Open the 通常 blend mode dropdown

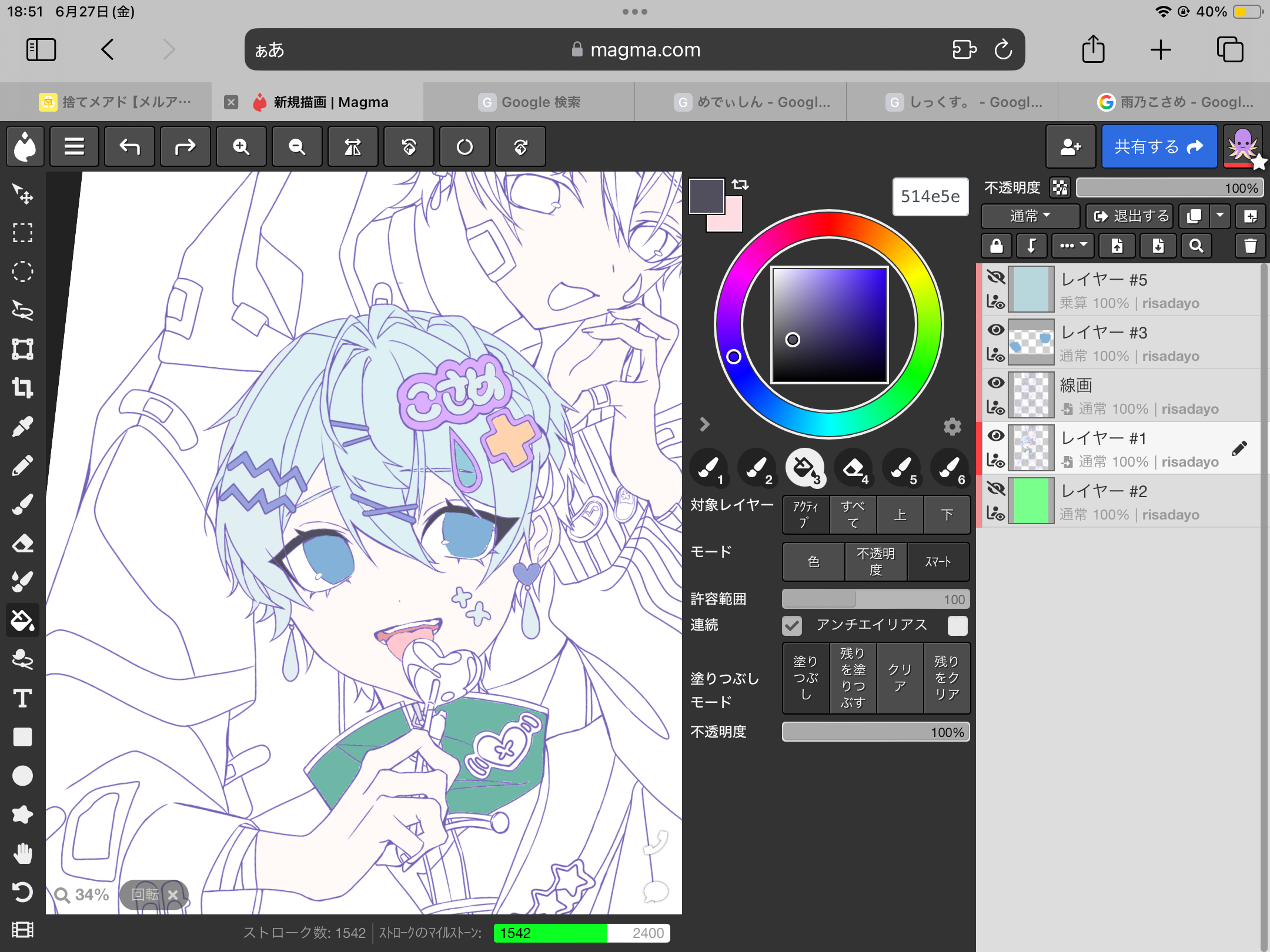[1030, 216]
